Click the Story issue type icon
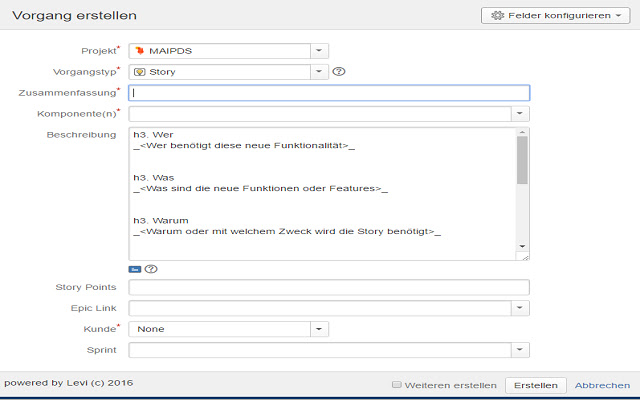The height and width of the screenshot is (400, 640). point(140,72)
